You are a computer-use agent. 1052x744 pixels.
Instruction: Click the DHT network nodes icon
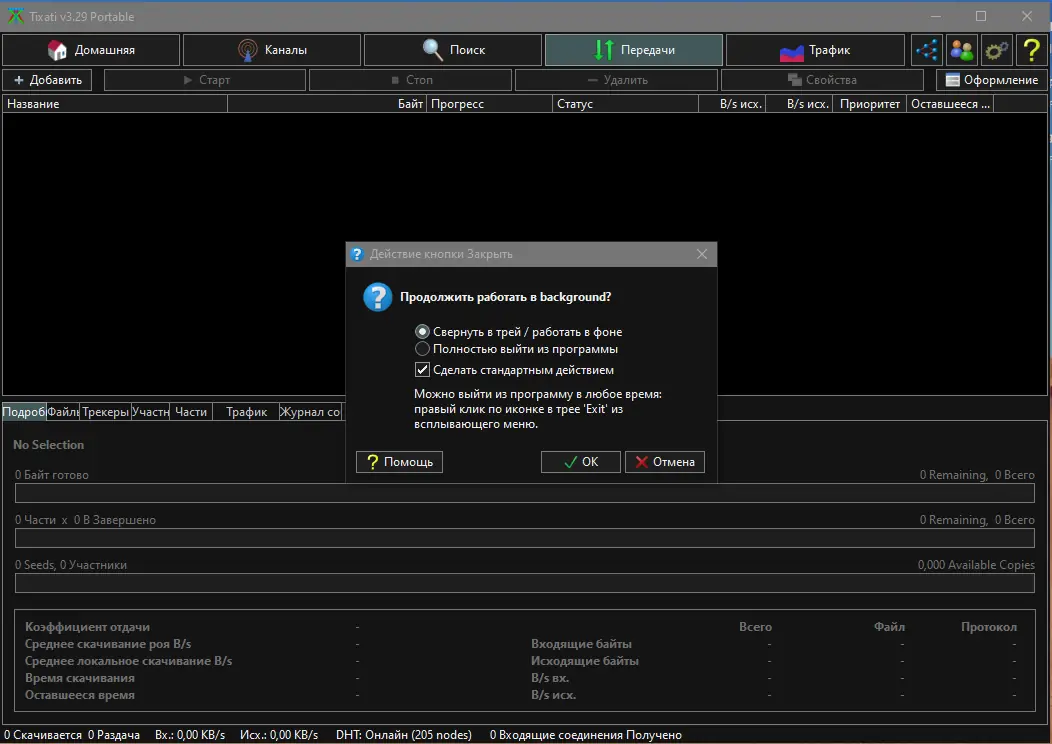pos(927,50)
